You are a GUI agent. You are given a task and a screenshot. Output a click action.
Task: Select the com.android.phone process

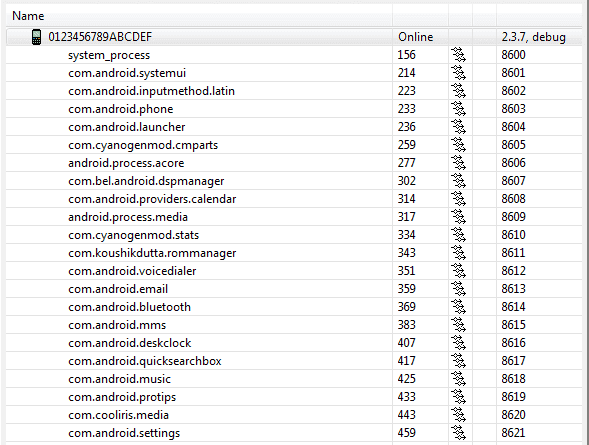121,109
